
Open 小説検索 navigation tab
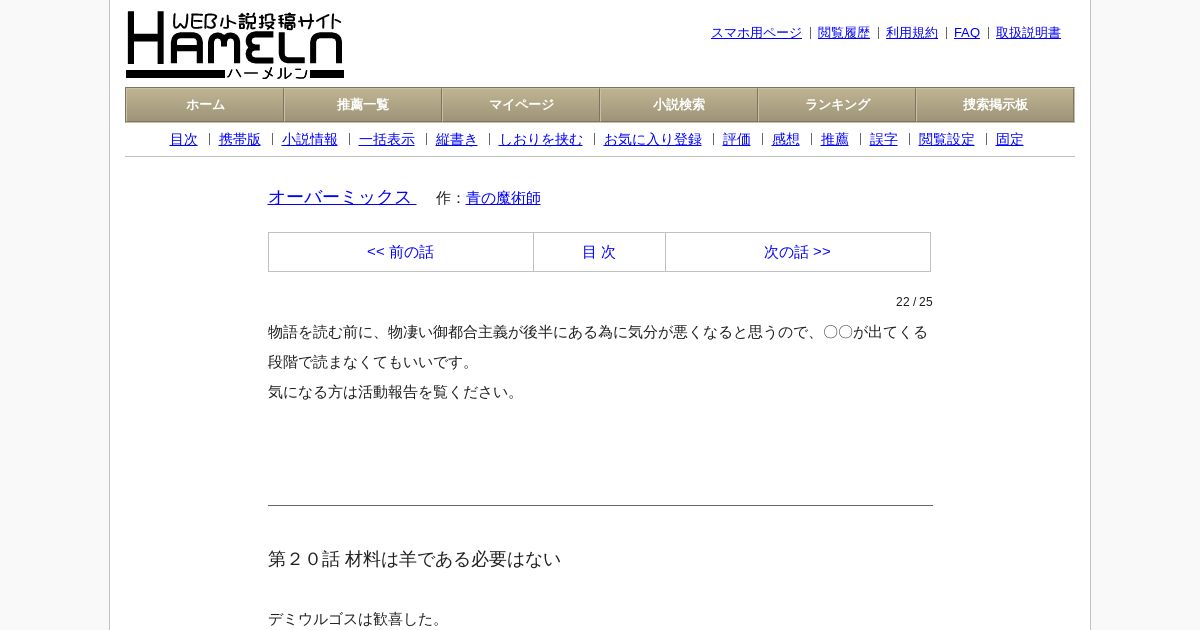click(679, 105)
